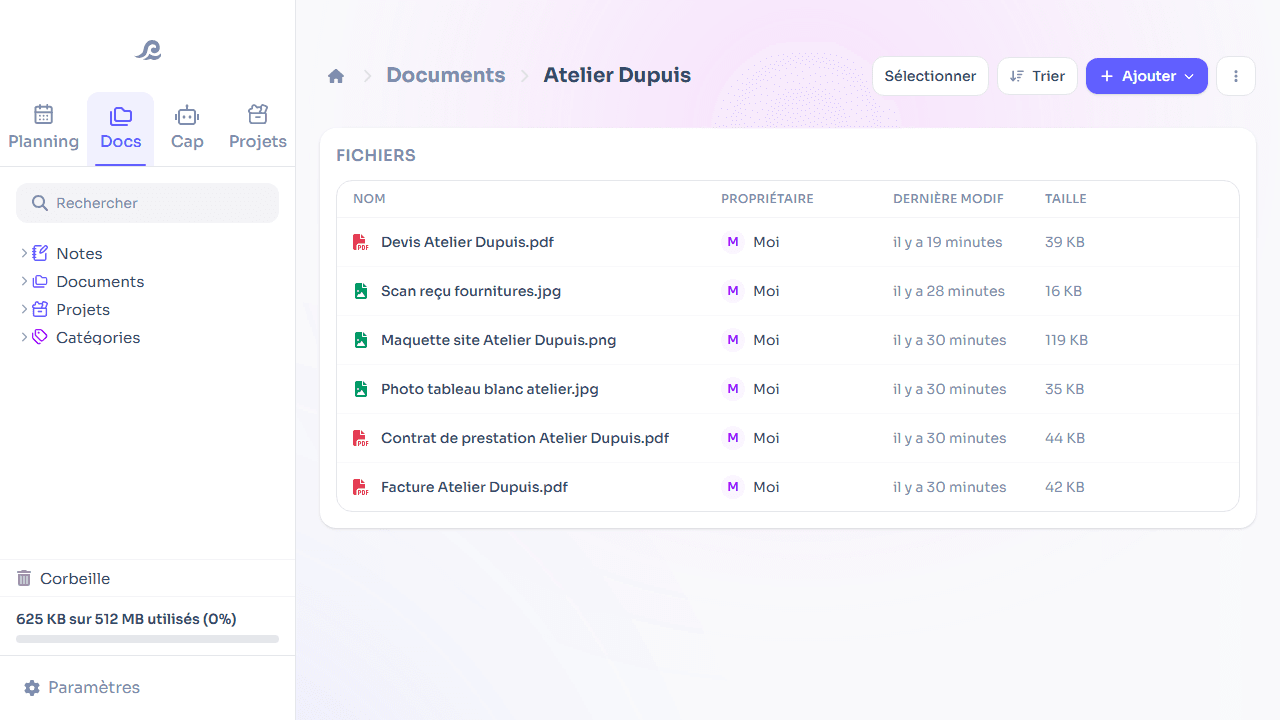Click owner avatar M on the Photo tableau row

[x=733, y=389]
